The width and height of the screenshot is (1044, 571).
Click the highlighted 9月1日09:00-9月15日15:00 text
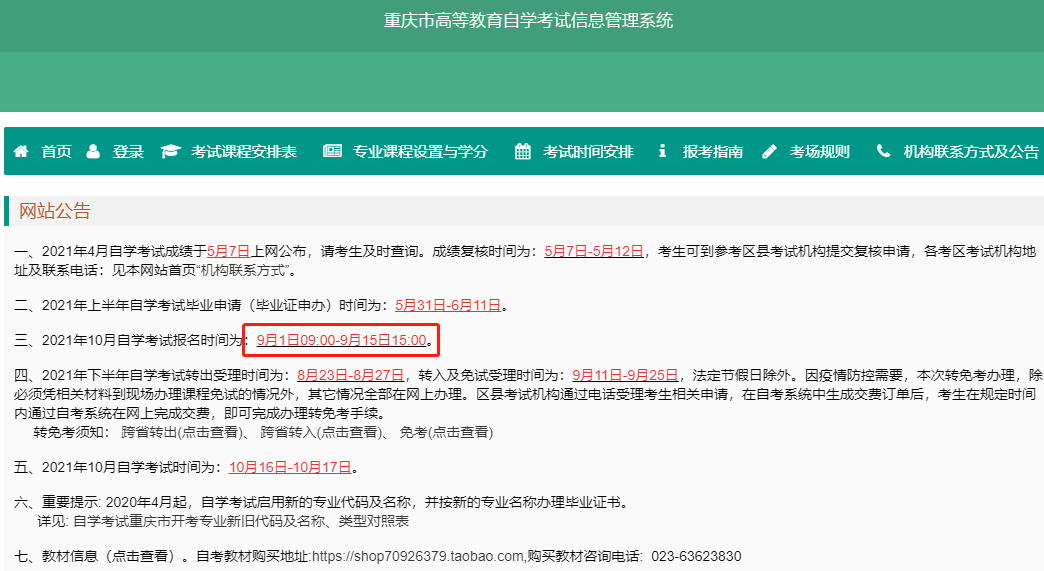pyautogui.click(x=342, y=341)
